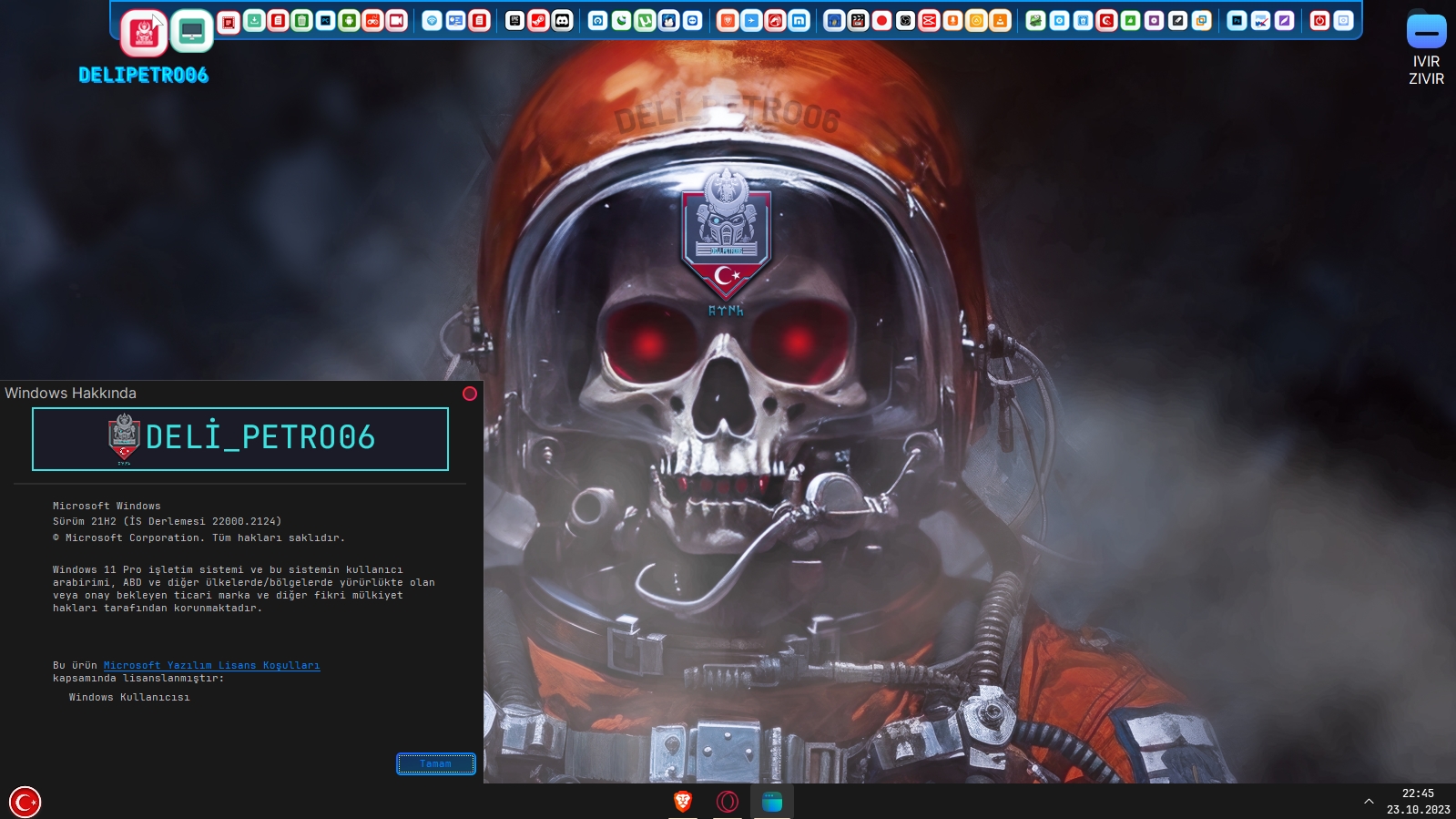Click the blue paper airplane dock icon
Image resolution: width=1456 pixels, height=819 pixels.
tap(751, 20)
